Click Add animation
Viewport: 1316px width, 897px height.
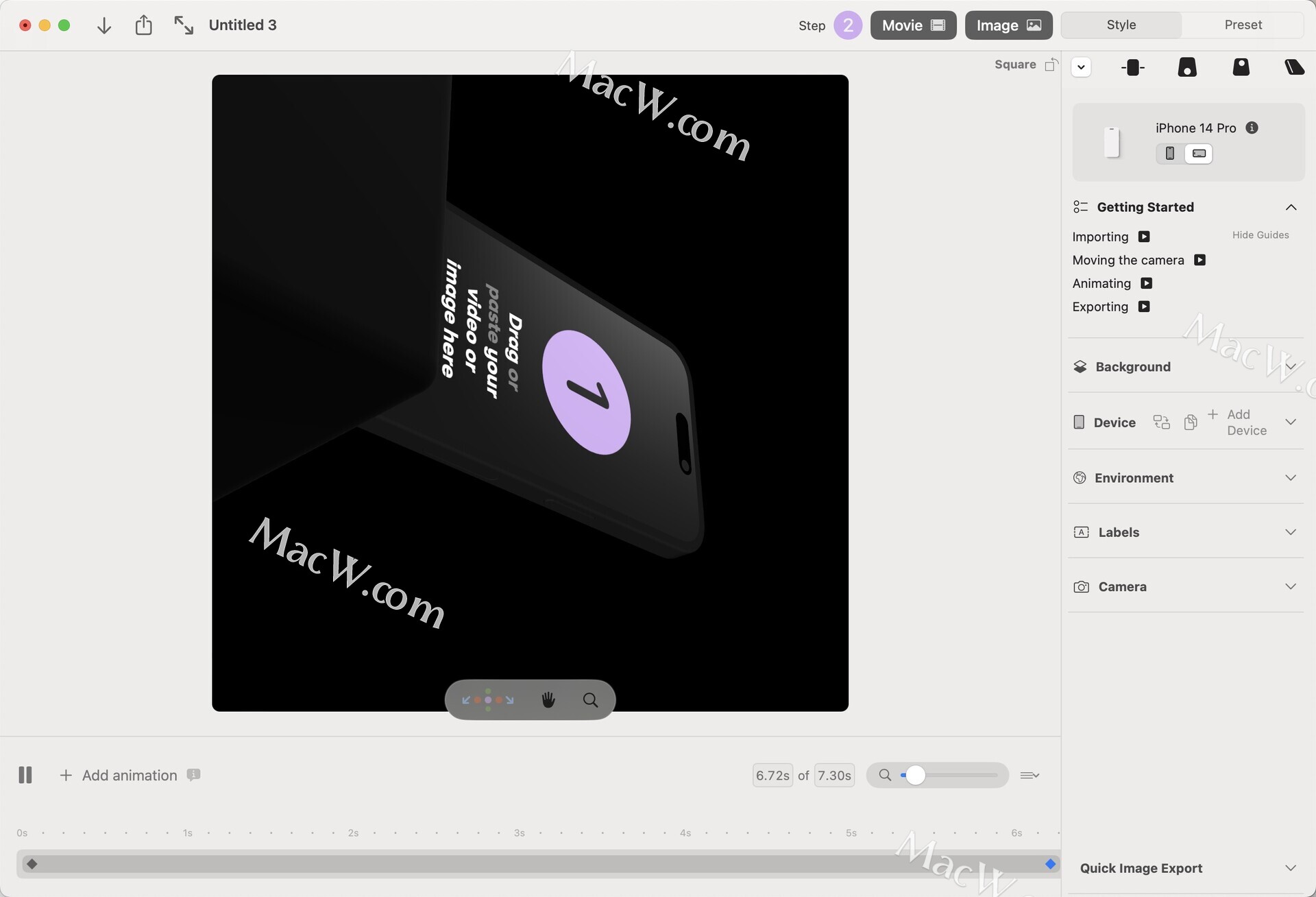point(119,776)
